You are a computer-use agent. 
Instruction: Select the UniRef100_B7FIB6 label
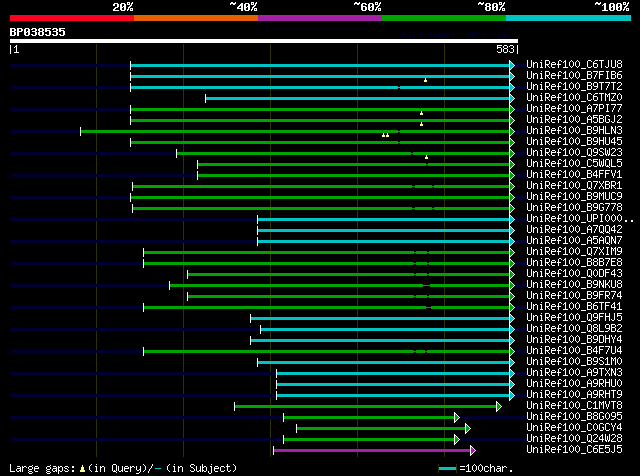point(574,76)
